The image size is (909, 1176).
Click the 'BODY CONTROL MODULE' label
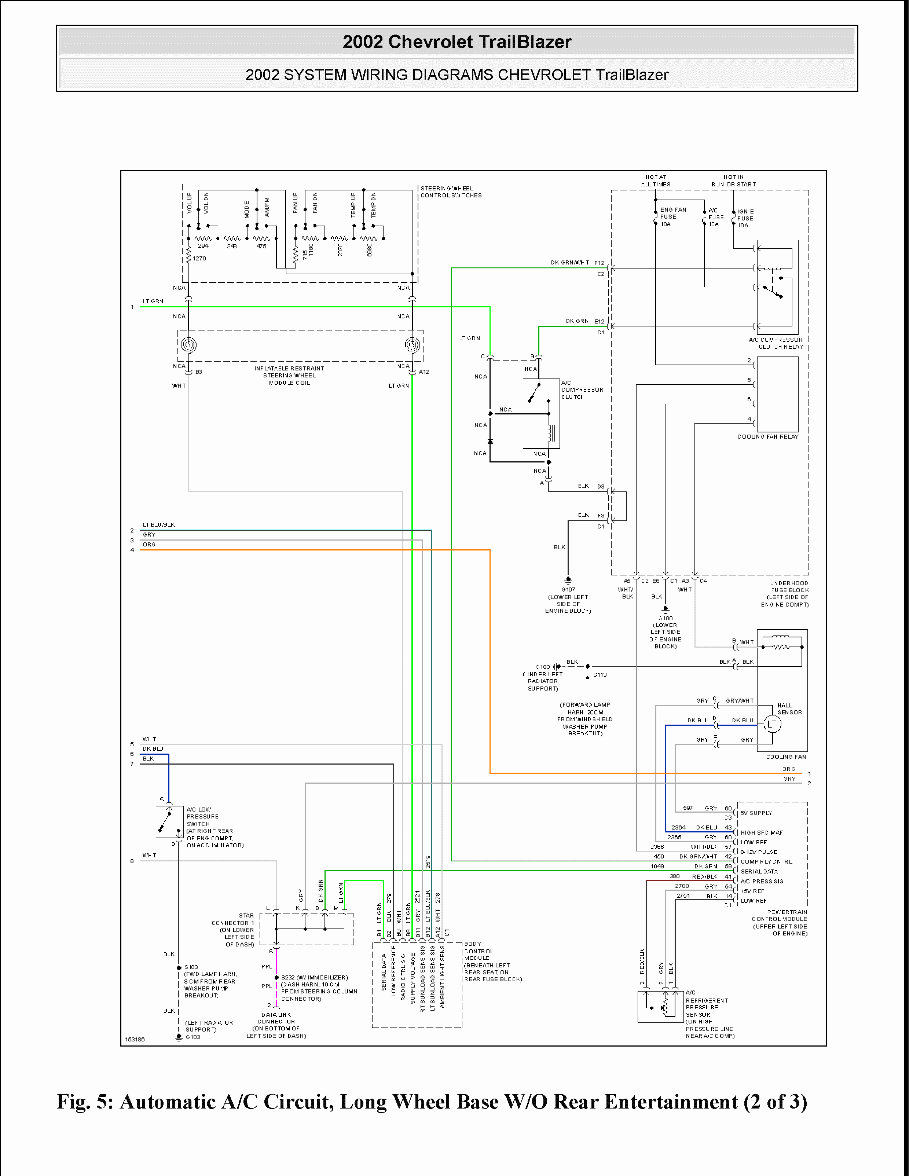click(x=477, y=952)
